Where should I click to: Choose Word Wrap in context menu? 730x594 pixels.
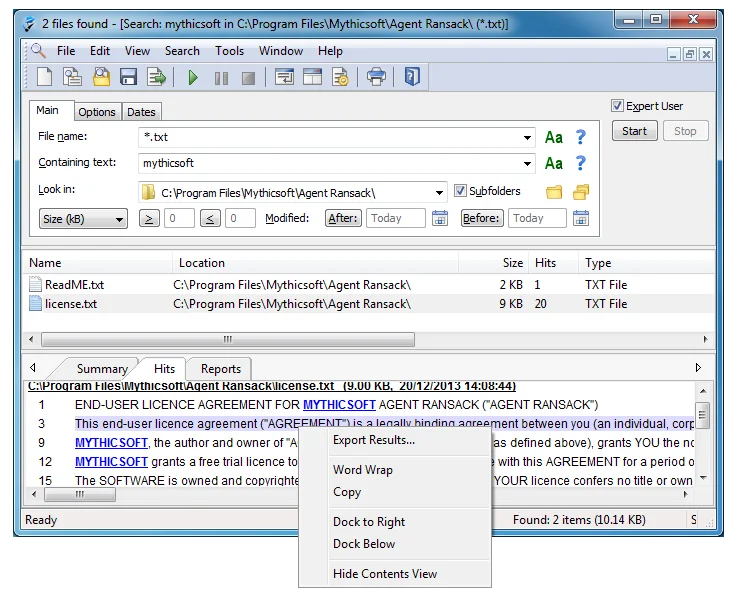tap(395, 470)
